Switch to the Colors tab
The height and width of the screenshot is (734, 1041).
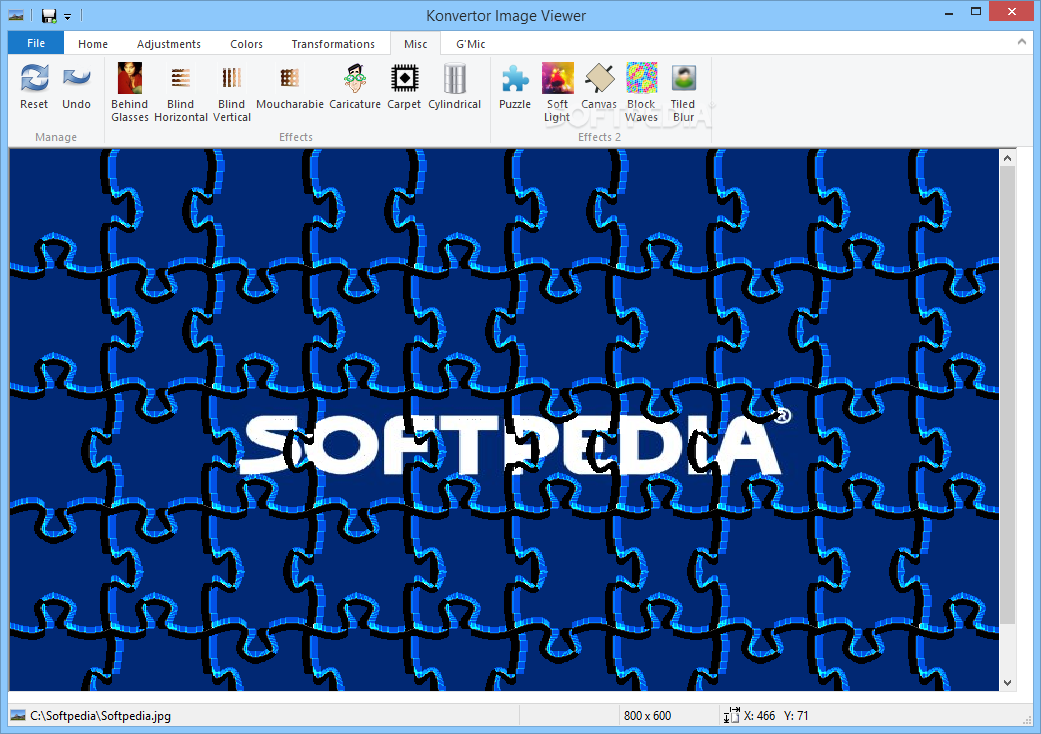pos(246,44)
